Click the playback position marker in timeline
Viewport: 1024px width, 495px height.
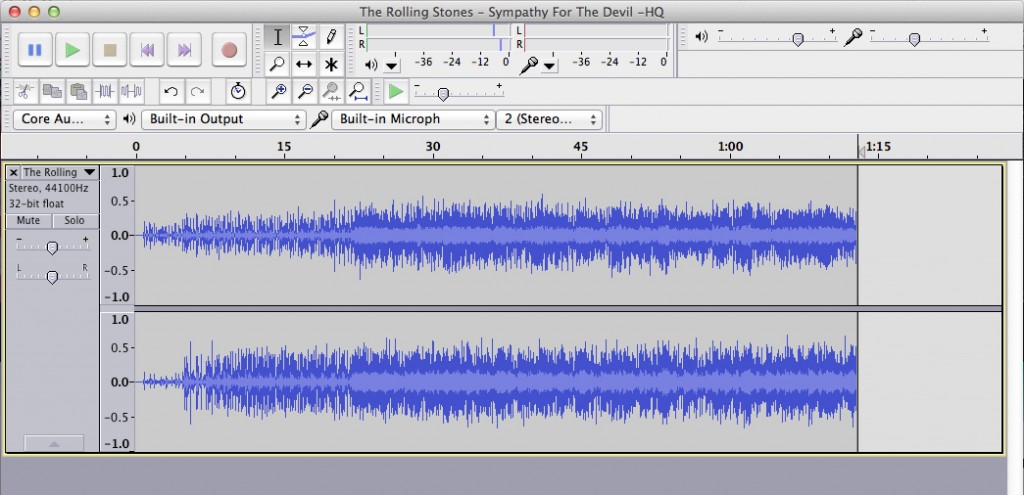[x=861, y=151]
